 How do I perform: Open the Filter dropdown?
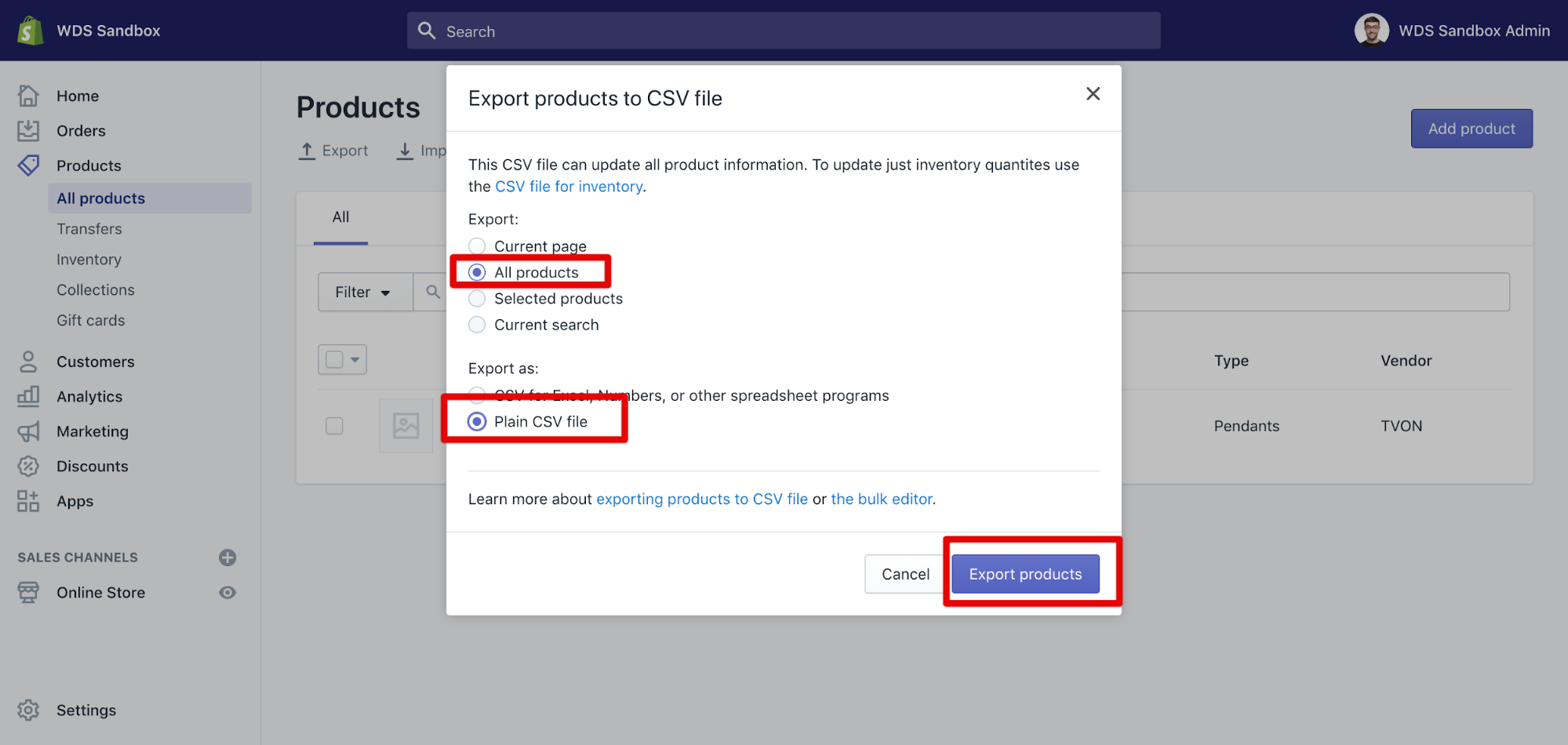tap(364, 293)
